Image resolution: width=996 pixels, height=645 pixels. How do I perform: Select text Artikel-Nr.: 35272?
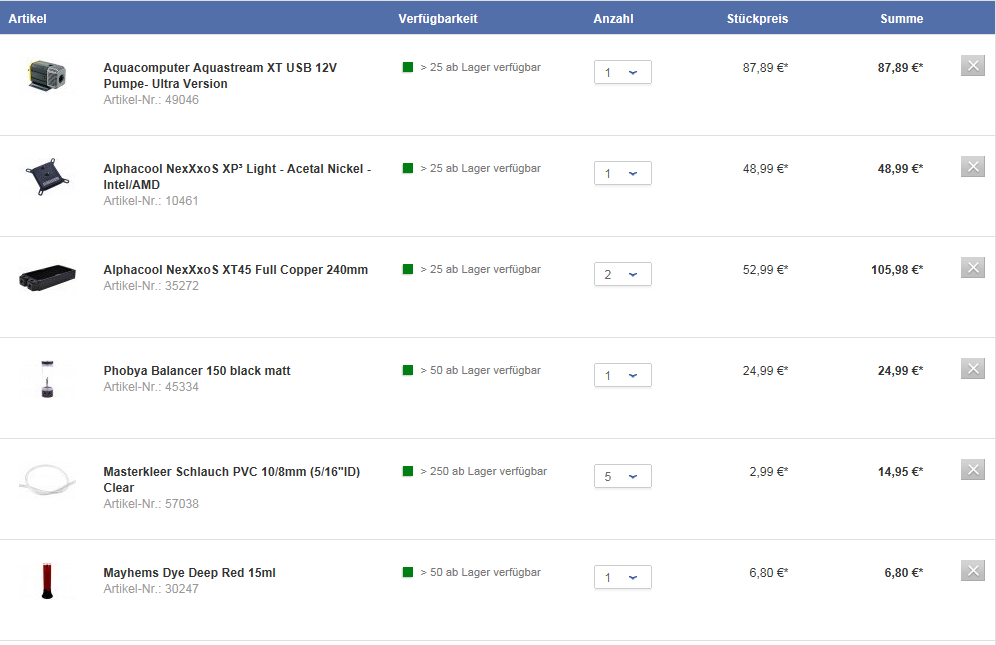click(x=151, y=286)
